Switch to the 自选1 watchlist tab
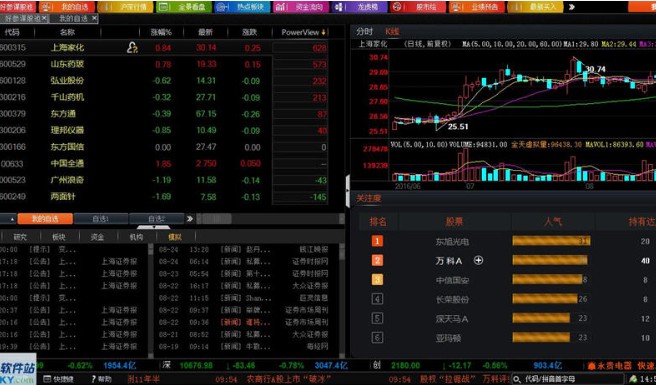656x385 pixels. click(x=101, y=218)
